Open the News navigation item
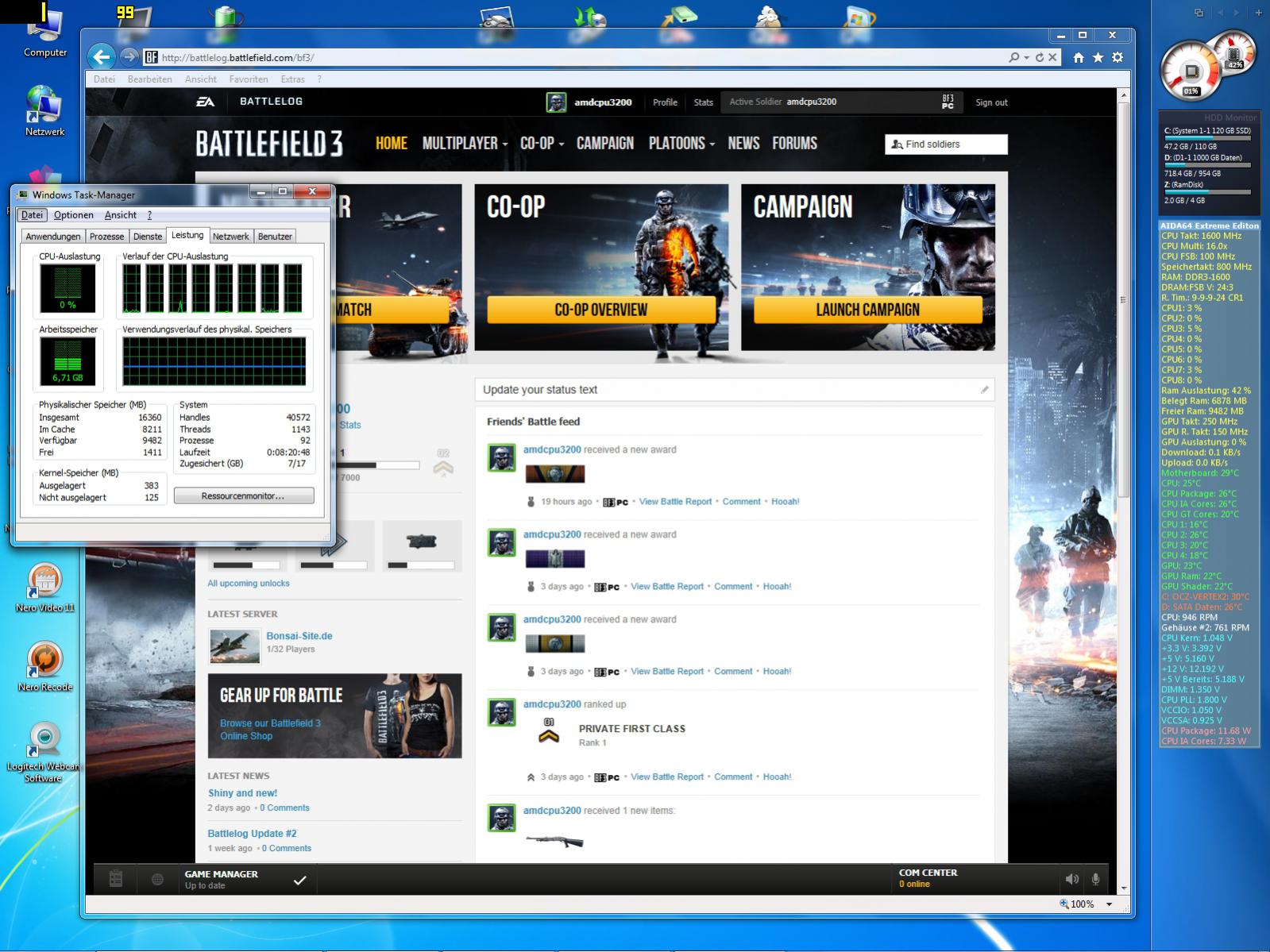Screen dimensions: 1270x952 coord(743,143)
